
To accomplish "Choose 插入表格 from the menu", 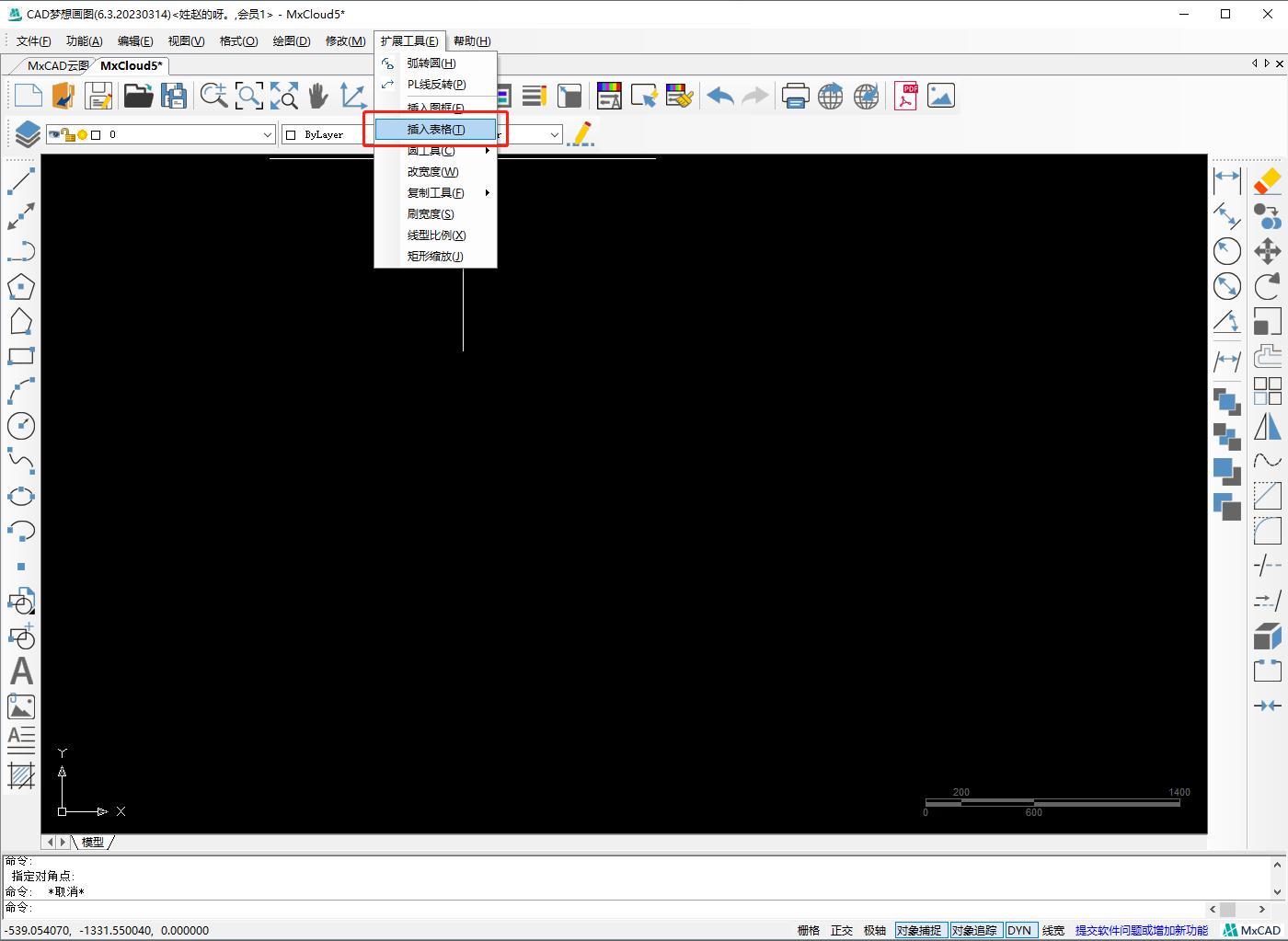I will point(436,130).
